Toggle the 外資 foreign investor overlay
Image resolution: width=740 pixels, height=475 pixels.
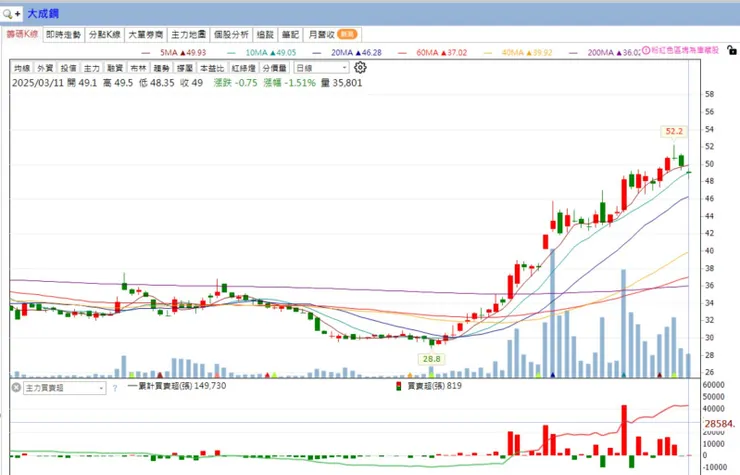(45, 68)
